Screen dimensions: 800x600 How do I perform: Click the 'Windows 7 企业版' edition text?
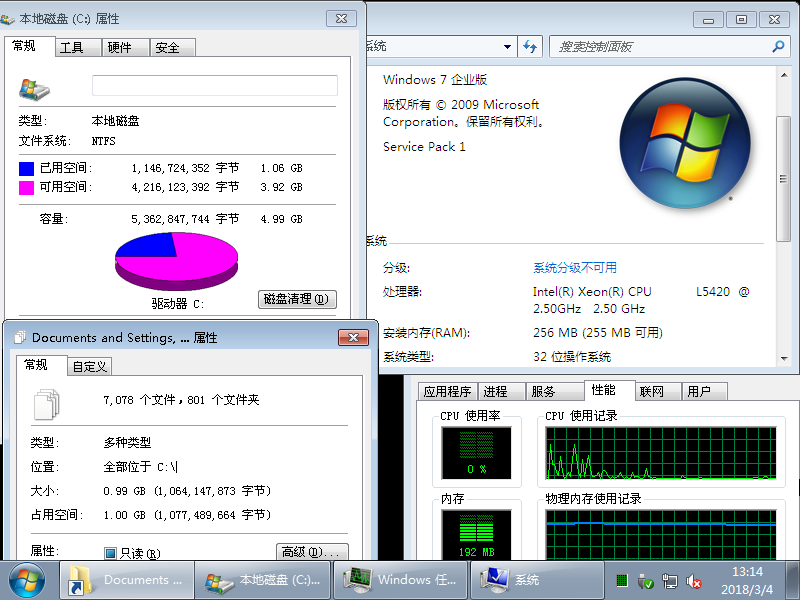(x=435, y=80)
